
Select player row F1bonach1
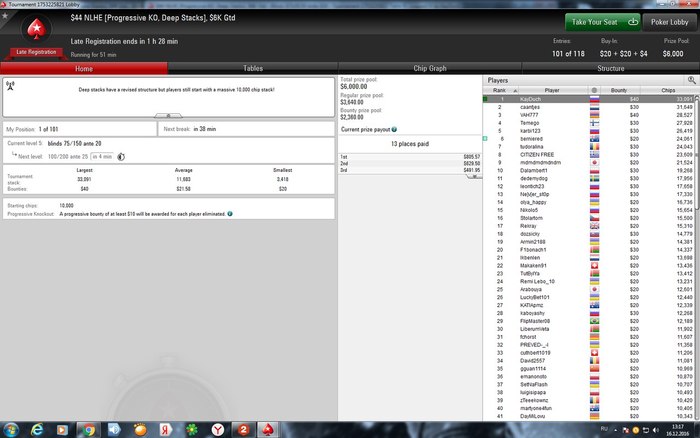tap(588, 250)
